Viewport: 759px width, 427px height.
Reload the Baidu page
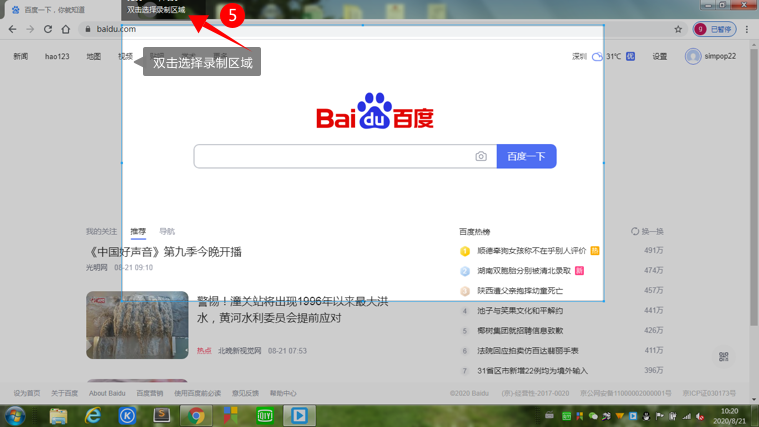pos(48,29)
